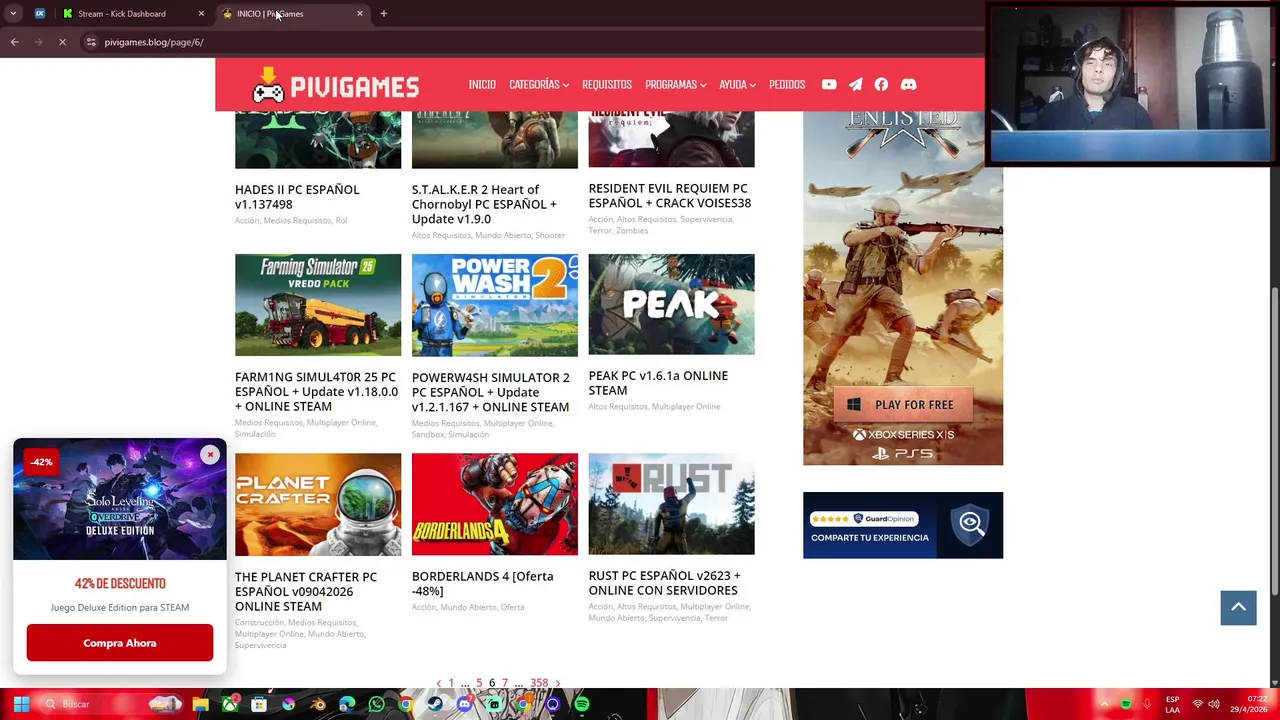Click the PowerWash Simulator 2 thumbnail
Viewport: 1280px width, 720px height.
[495, 305]
